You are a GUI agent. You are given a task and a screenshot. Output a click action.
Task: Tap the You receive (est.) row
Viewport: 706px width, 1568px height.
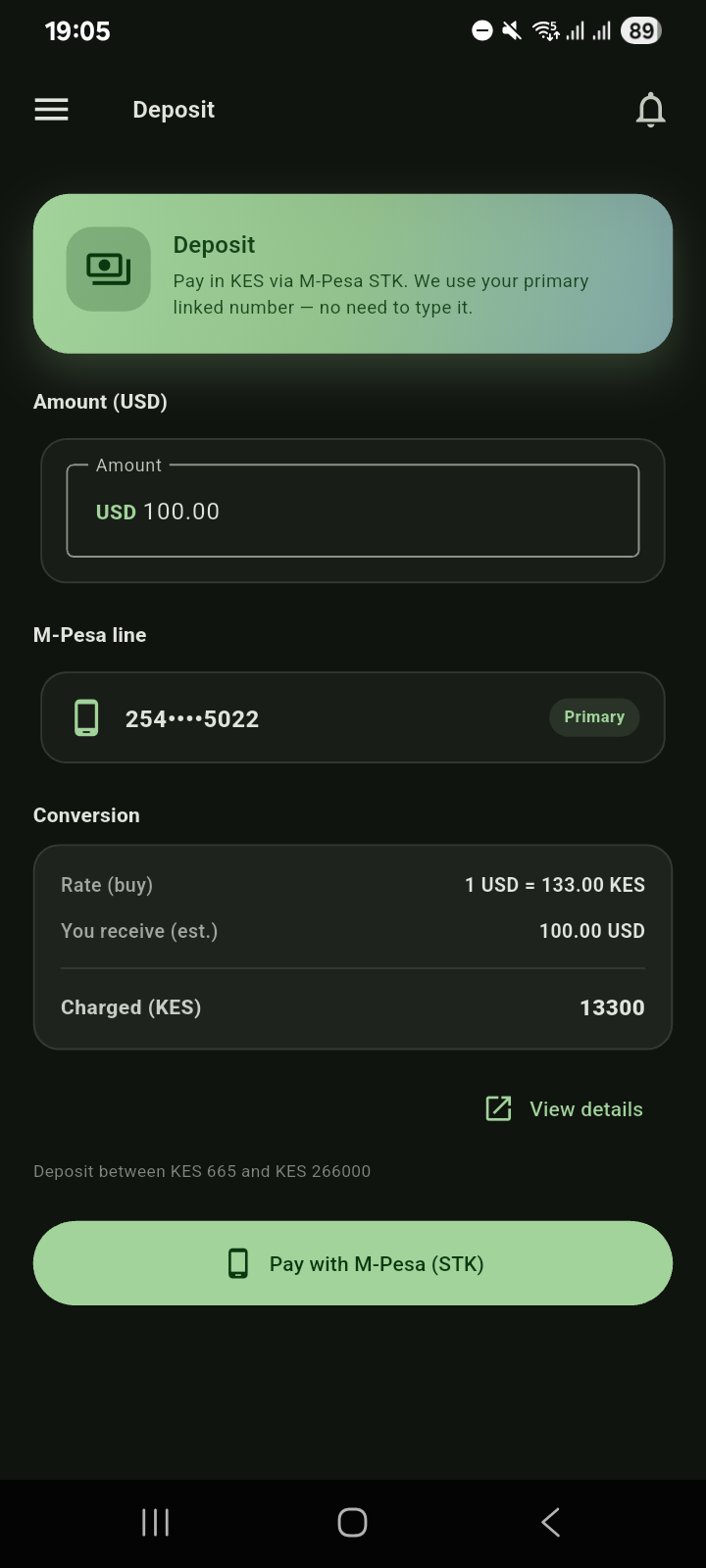coord(353,931)
